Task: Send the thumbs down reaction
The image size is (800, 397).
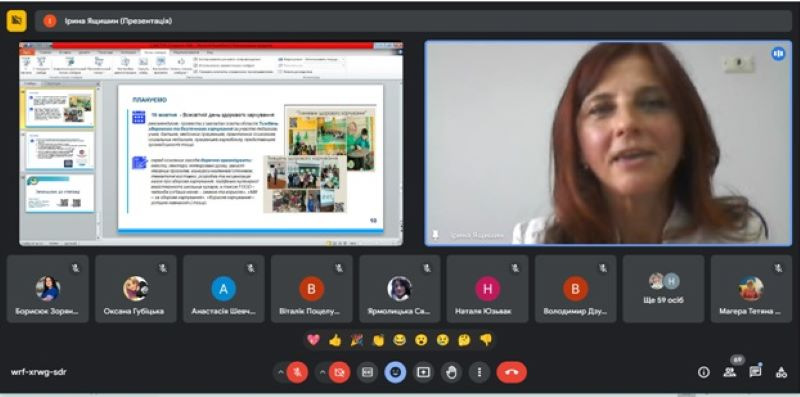Action: click(x=486, y=340)
